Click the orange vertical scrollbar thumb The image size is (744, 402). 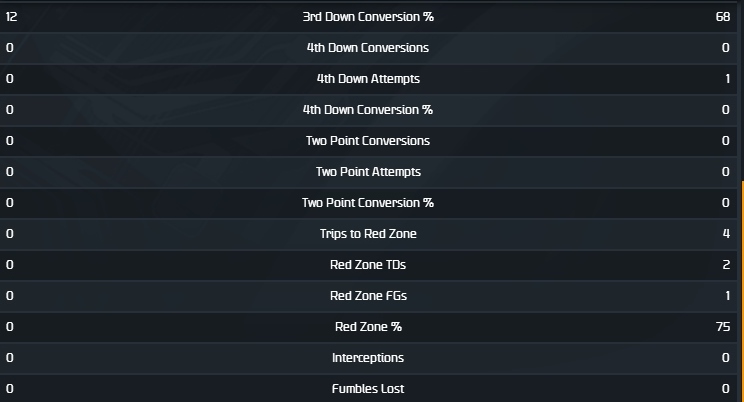point(741,290)
